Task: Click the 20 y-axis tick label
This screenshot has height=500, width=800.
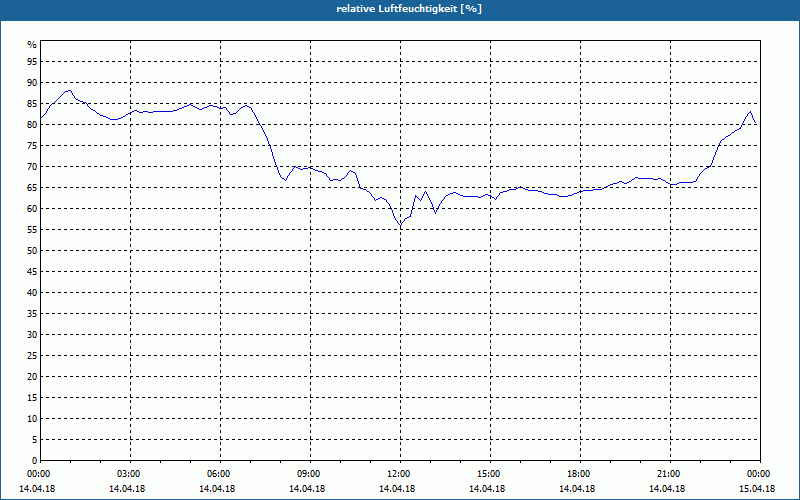Action: [32, 377]
